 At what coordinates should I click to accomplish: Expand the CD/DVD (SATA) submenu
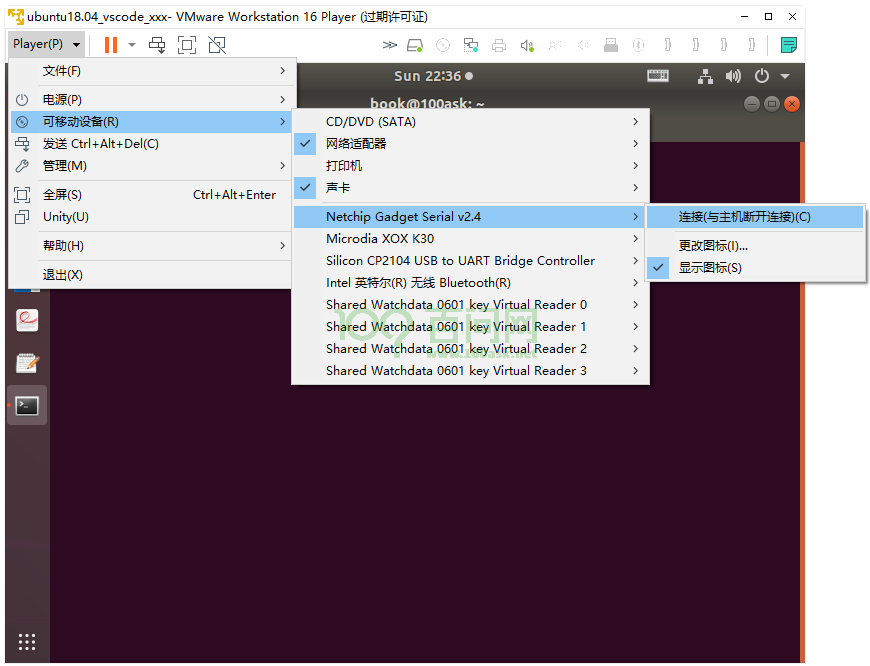[471, 122]
